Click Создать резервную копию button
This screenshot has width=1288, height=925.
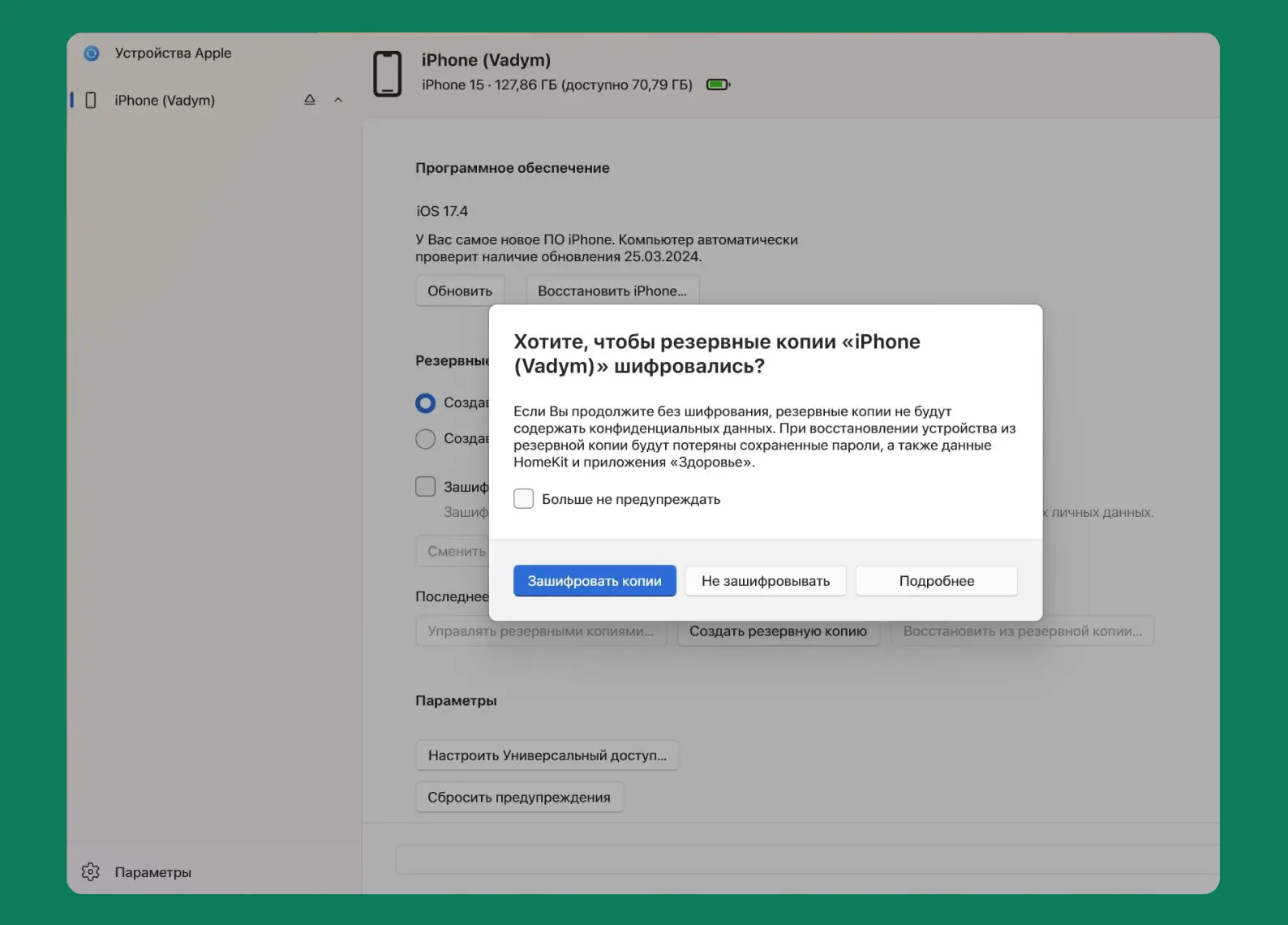click(x=779, y=631)
